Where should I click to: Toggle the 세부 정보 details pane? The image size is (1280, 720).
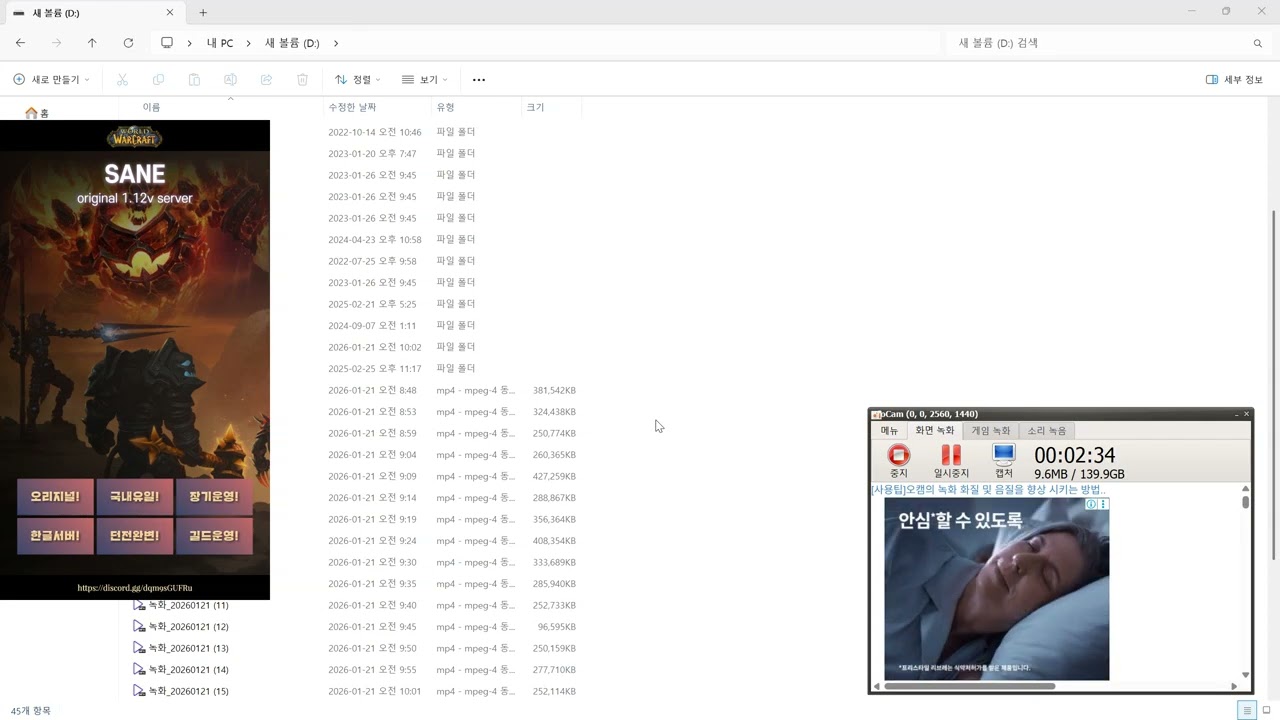tap(1234, 79)
